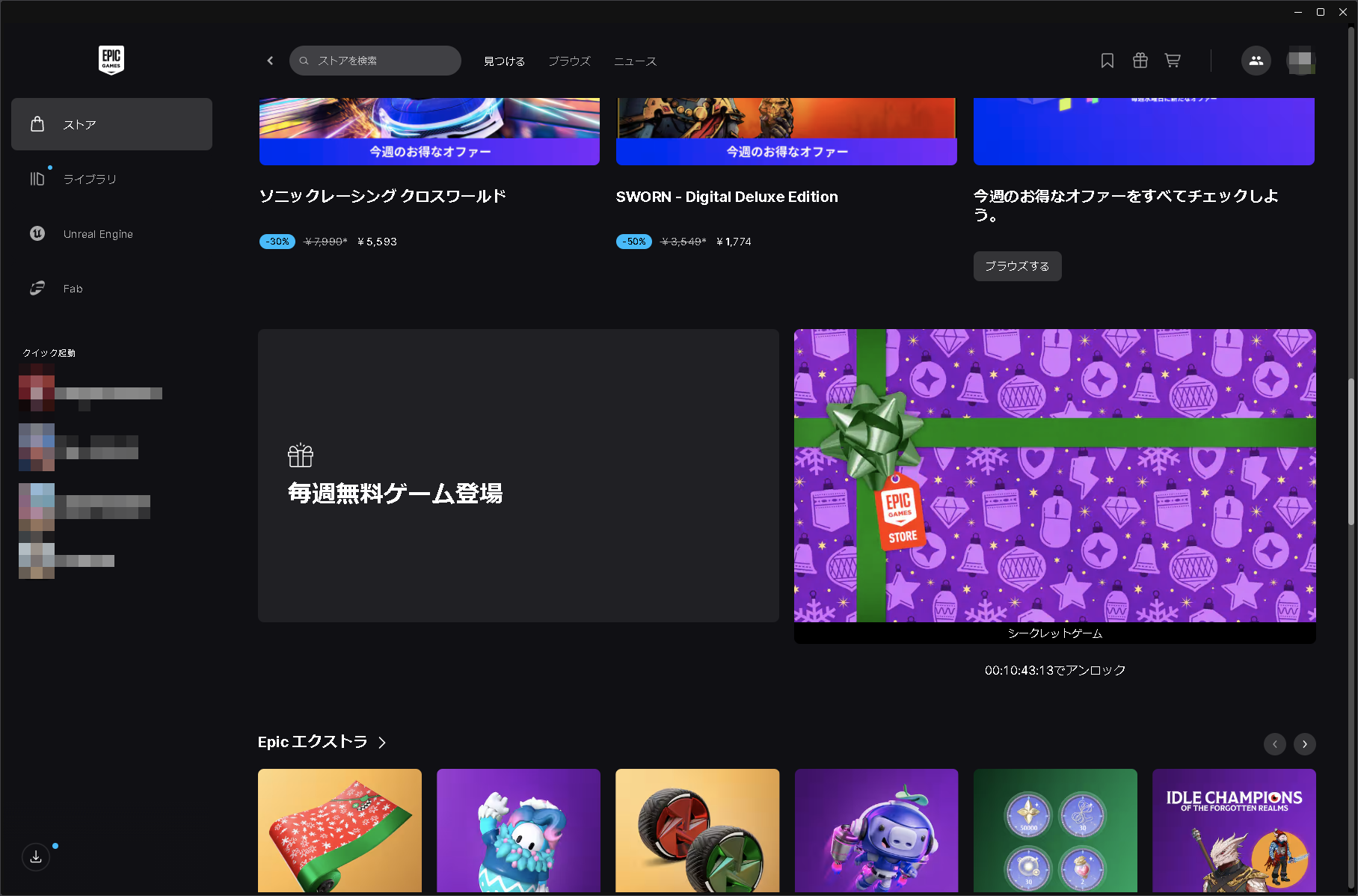Switch to the ブラウズ tab
Screen dimensions: 1358x896
coord(568,61)
